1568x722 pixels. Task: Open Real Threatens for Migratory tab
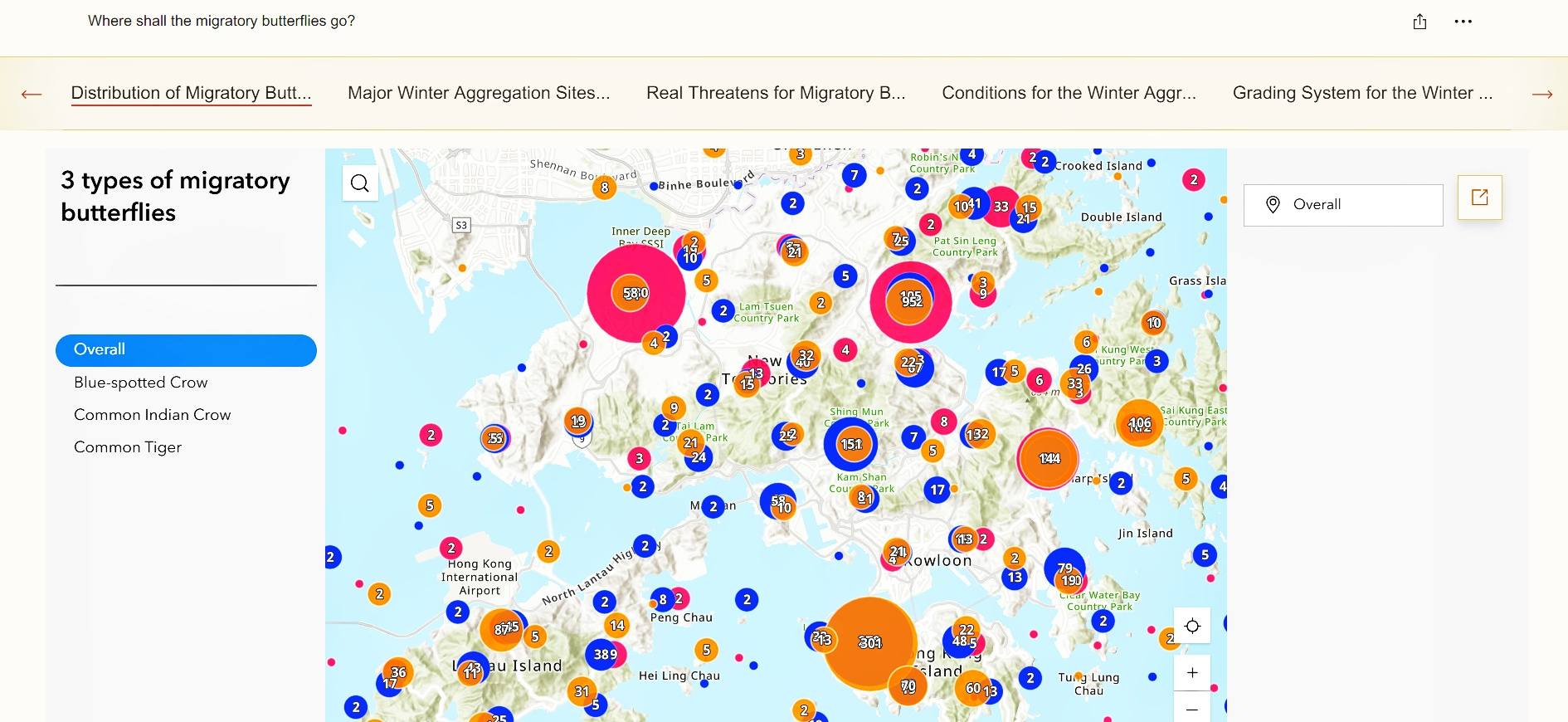coord(775,93)
